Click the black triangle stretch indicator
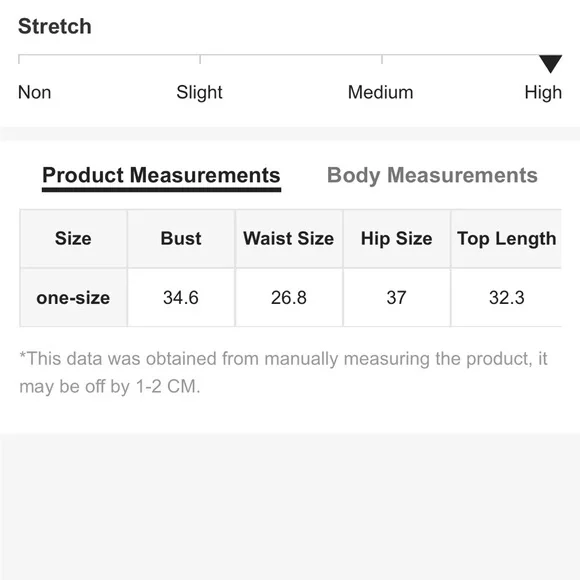The width and height of the screenshot is (580, 580). 550,64
